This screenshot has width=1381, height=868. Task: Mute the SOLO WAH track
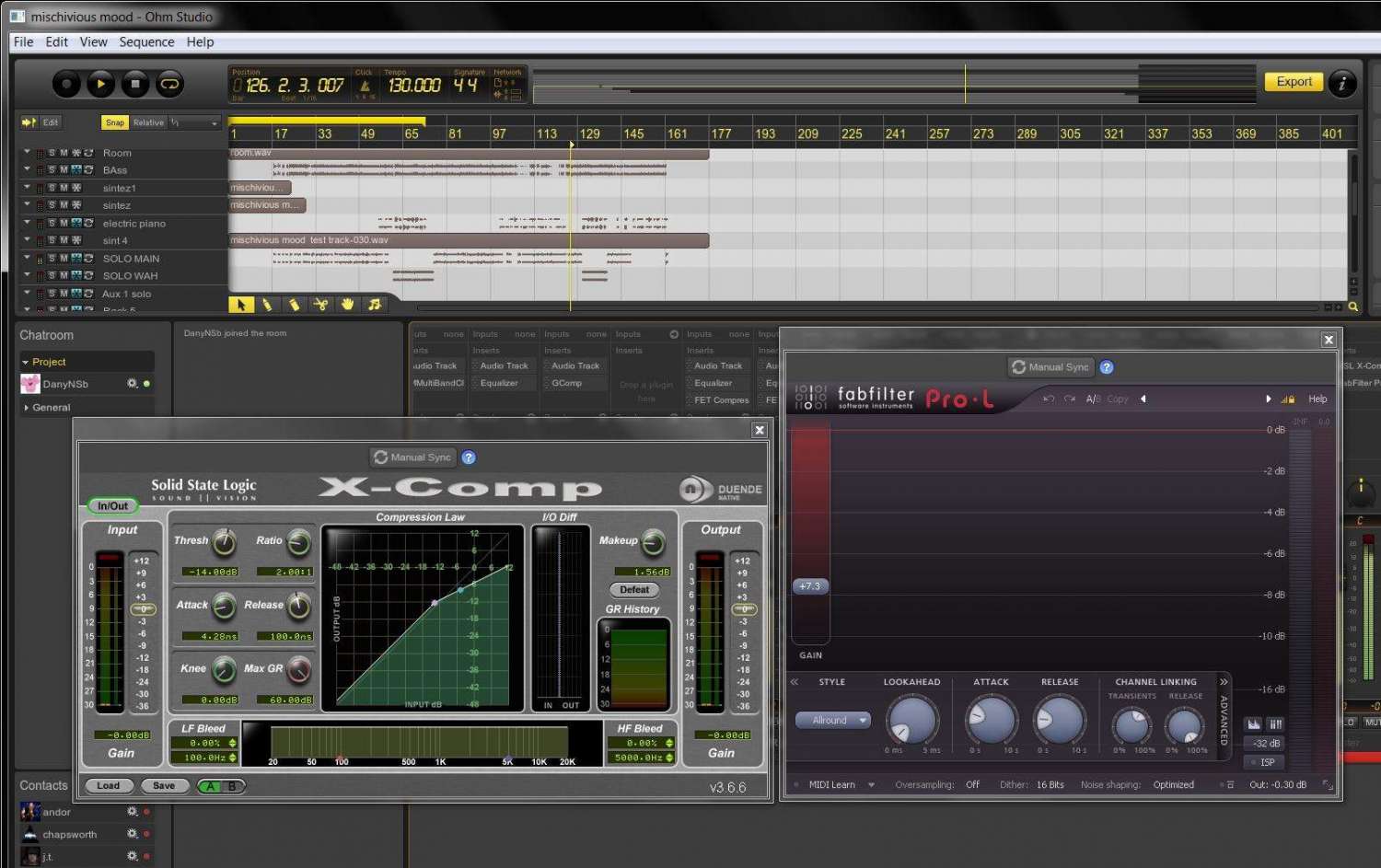tap(64, 275)
